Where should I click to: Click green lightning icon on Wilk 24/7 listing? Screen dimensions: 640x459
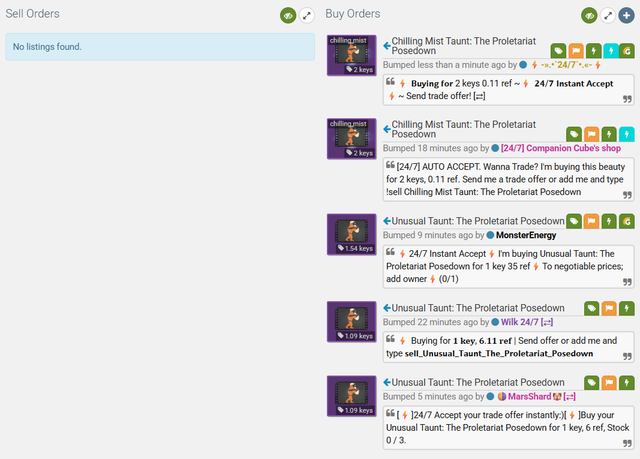tap(627, 308)
